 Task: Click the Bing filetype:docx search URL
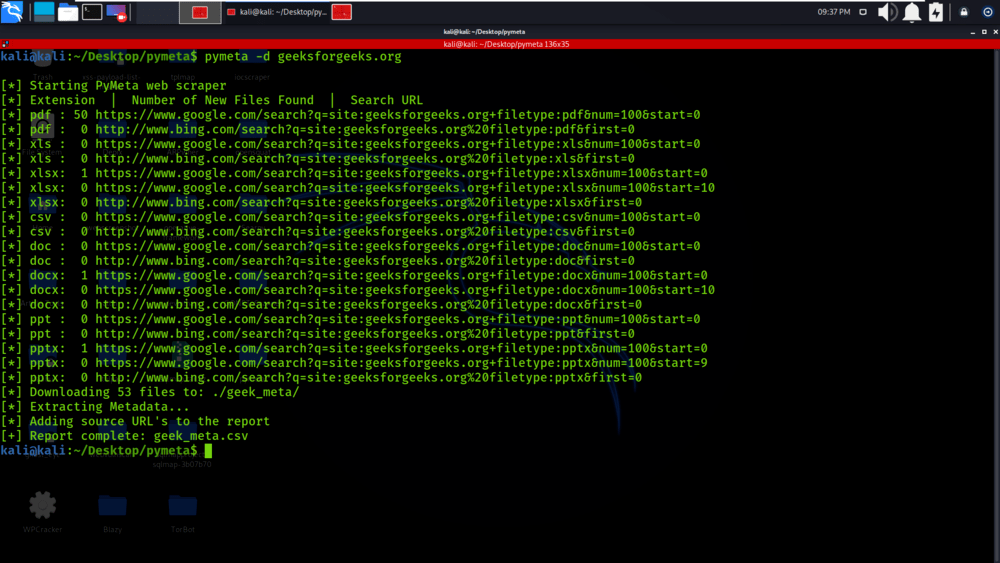tap(369, 305)
